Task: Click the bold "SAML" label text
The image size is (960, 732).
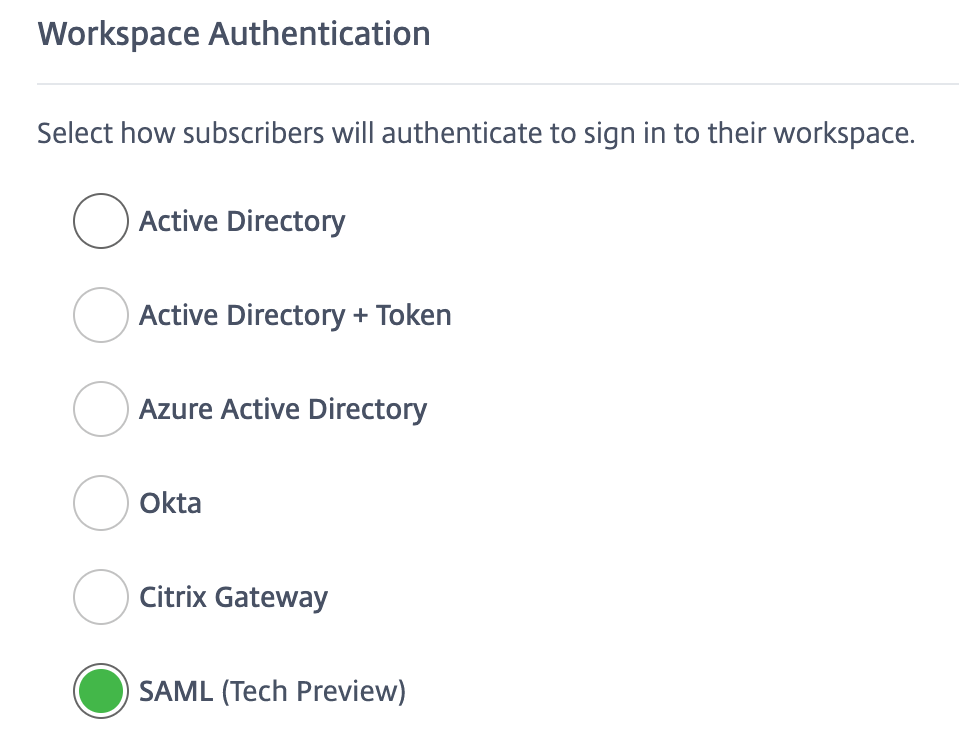Action: tap(176, 691)
